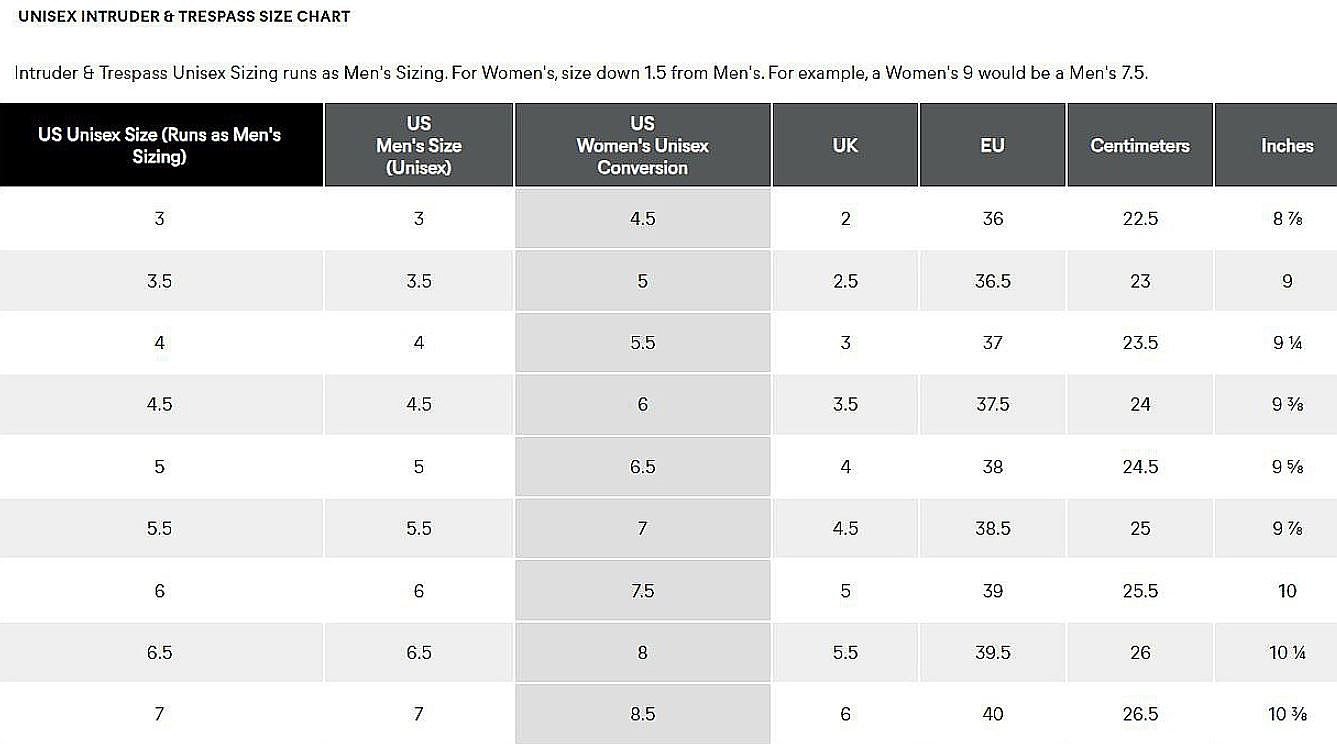Click the Unisex Intruder & Trespass Size Chart title
The image size is (1337, 744).
point(184,17)
